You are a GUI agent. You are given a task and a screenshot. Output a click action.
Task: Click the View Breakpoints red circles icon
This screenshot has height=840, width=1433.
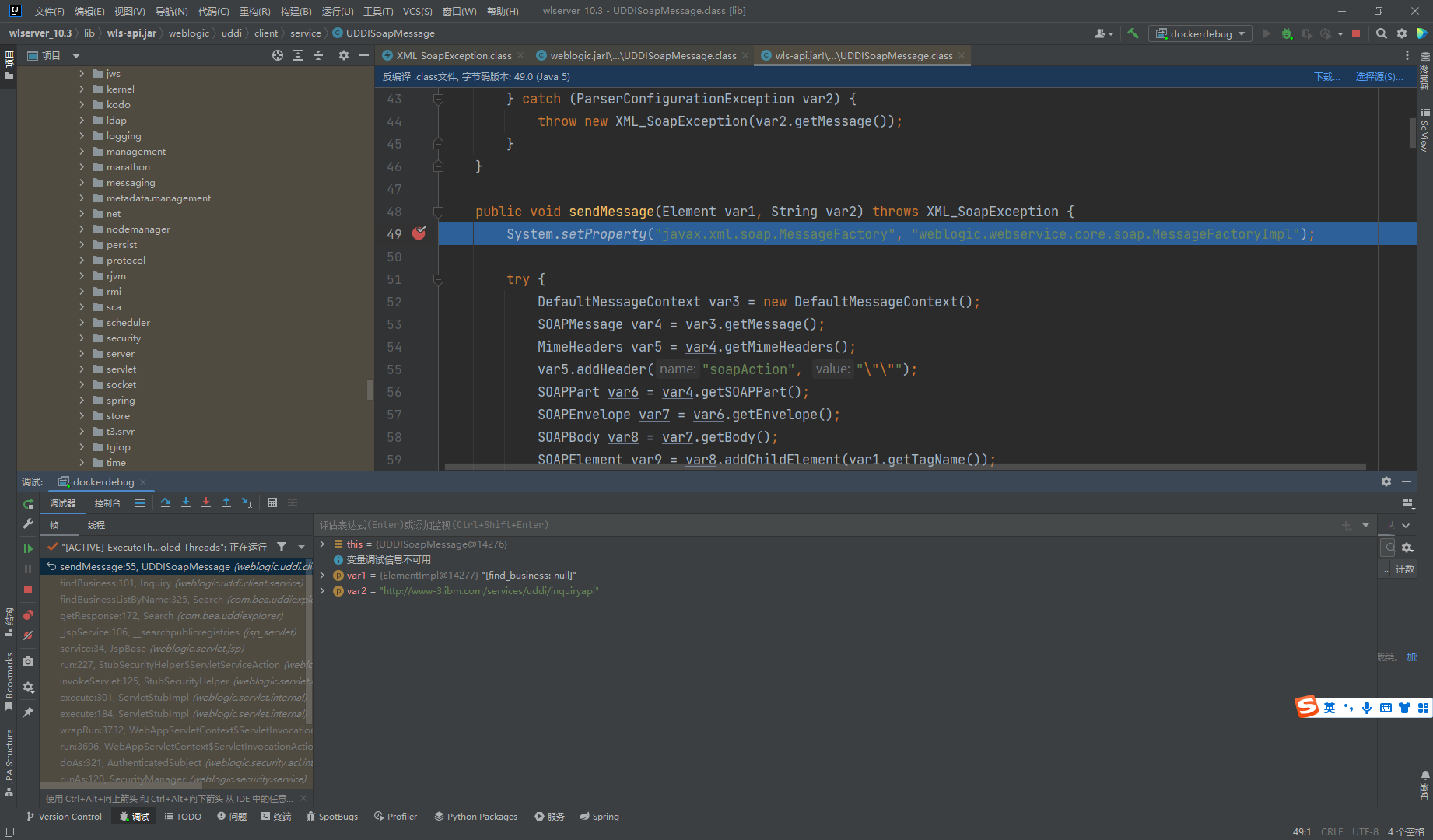[x=28, y=615]
